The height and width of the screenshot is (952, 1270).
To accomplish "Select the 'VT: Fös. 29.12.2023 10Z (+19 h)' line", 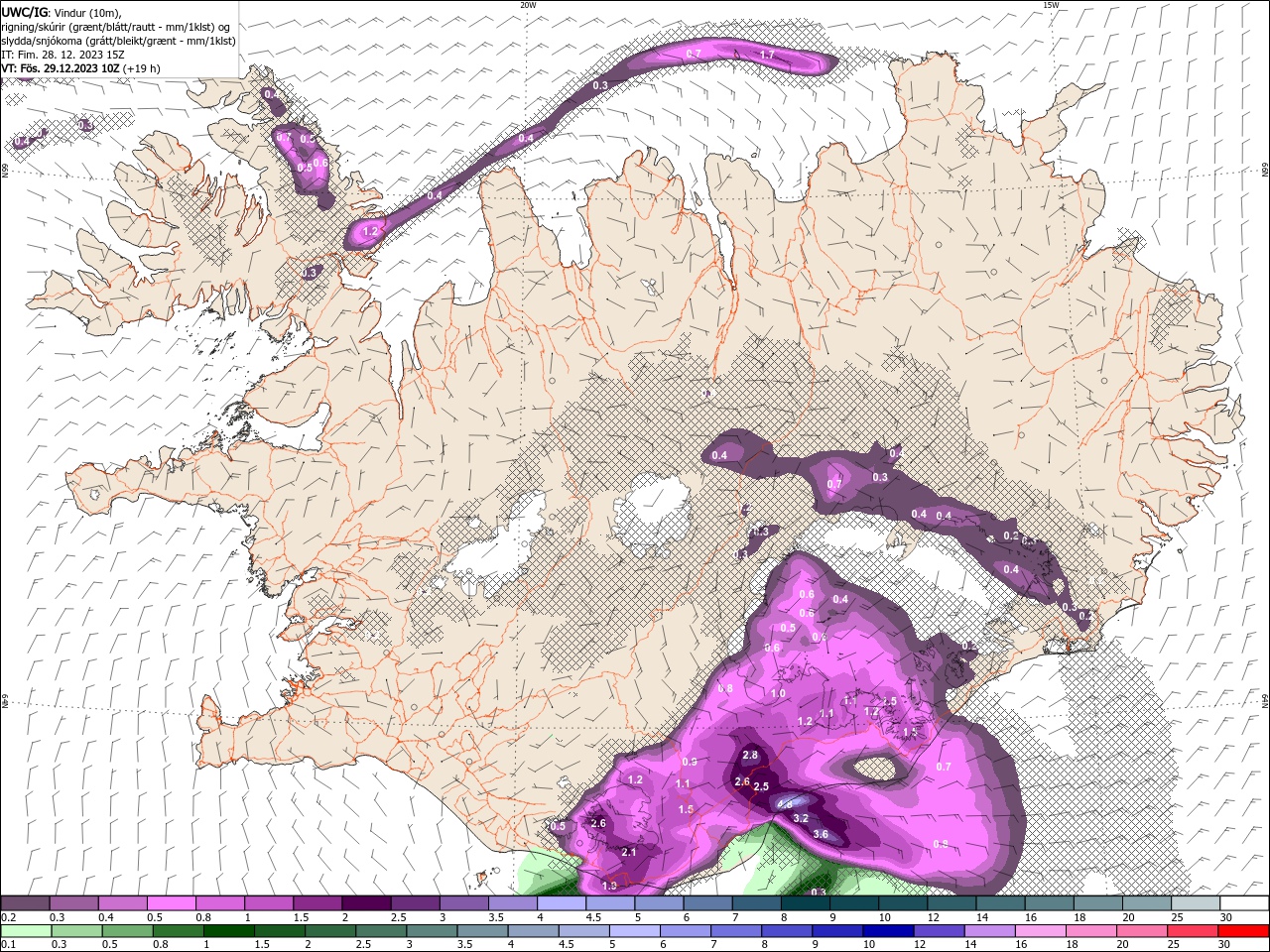I will (81, 68).
